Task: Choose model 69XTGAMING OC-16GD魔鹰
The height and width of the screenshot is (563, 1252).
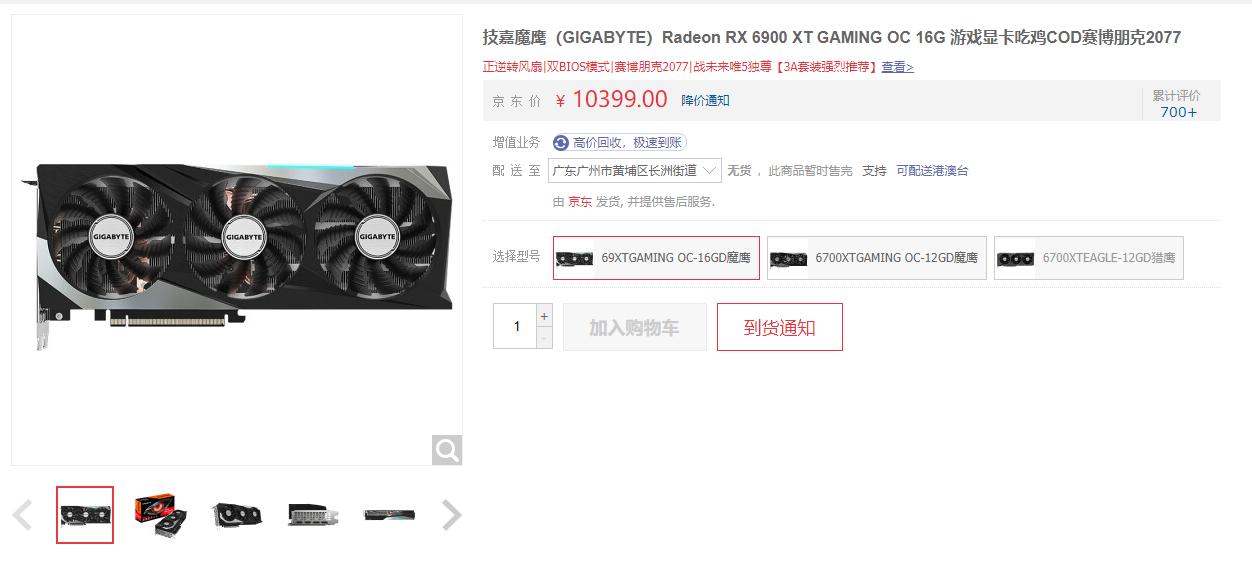Action: pyautogui.click(x=656, y=258)
